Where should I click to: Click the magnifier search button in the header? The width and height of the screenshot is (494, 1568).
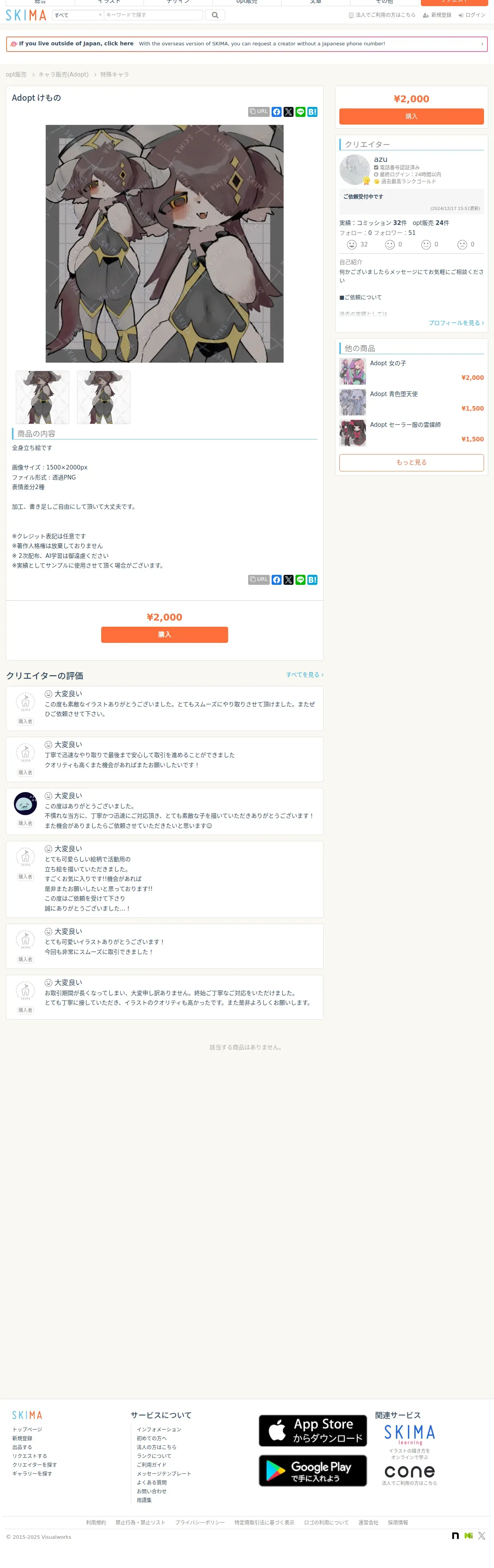(x=215, y=15)
